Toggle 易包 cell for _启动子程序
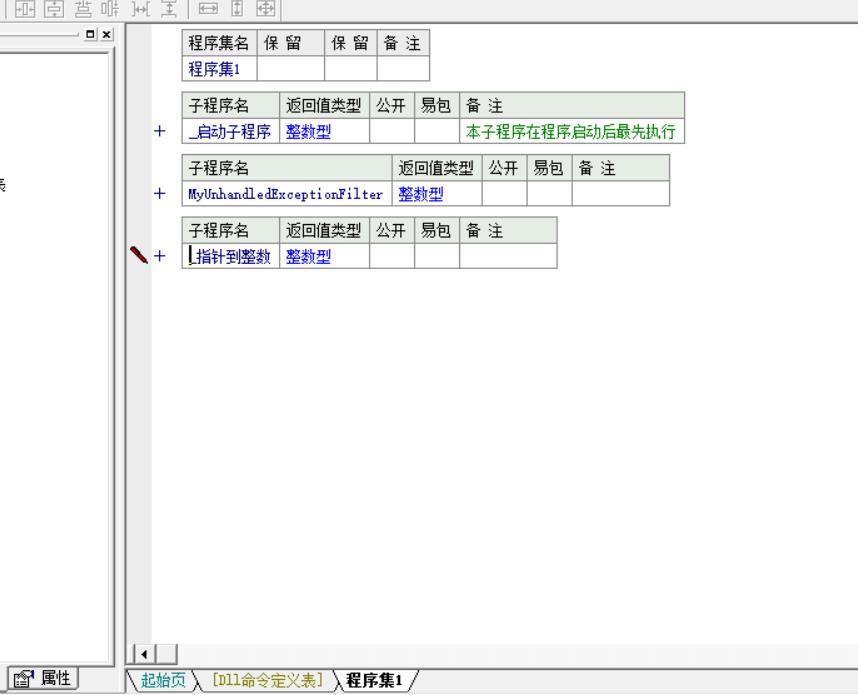The height and width of the screenshot is (695, 858). (437, 131)
